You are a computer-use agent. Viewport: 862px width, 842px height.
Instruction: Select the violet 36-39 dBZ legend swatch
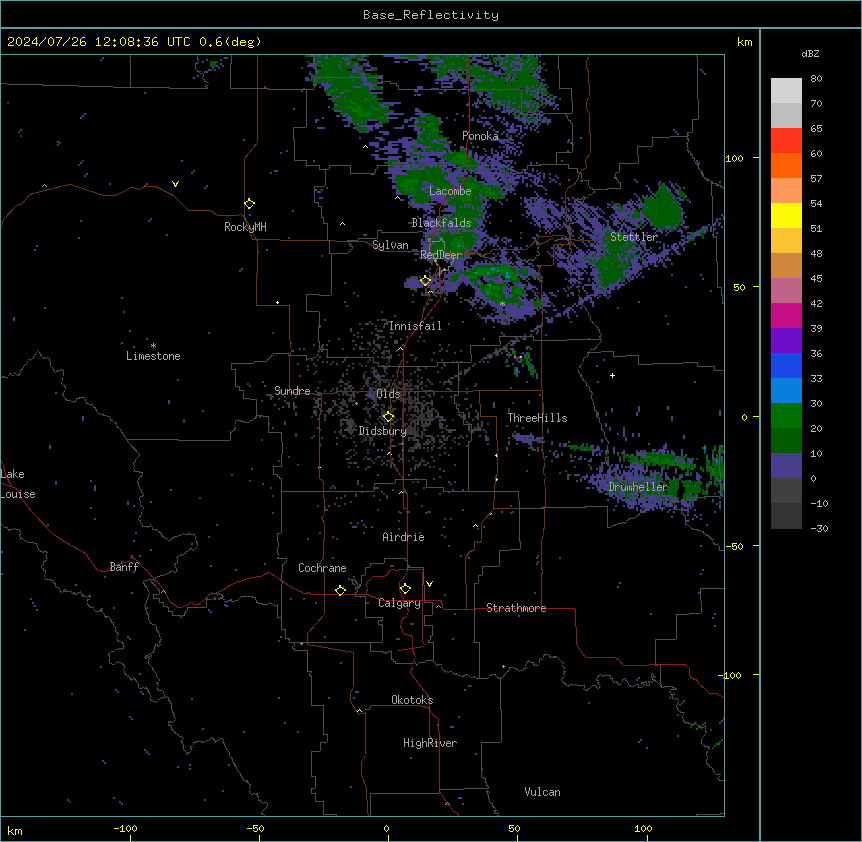point(786,341)
